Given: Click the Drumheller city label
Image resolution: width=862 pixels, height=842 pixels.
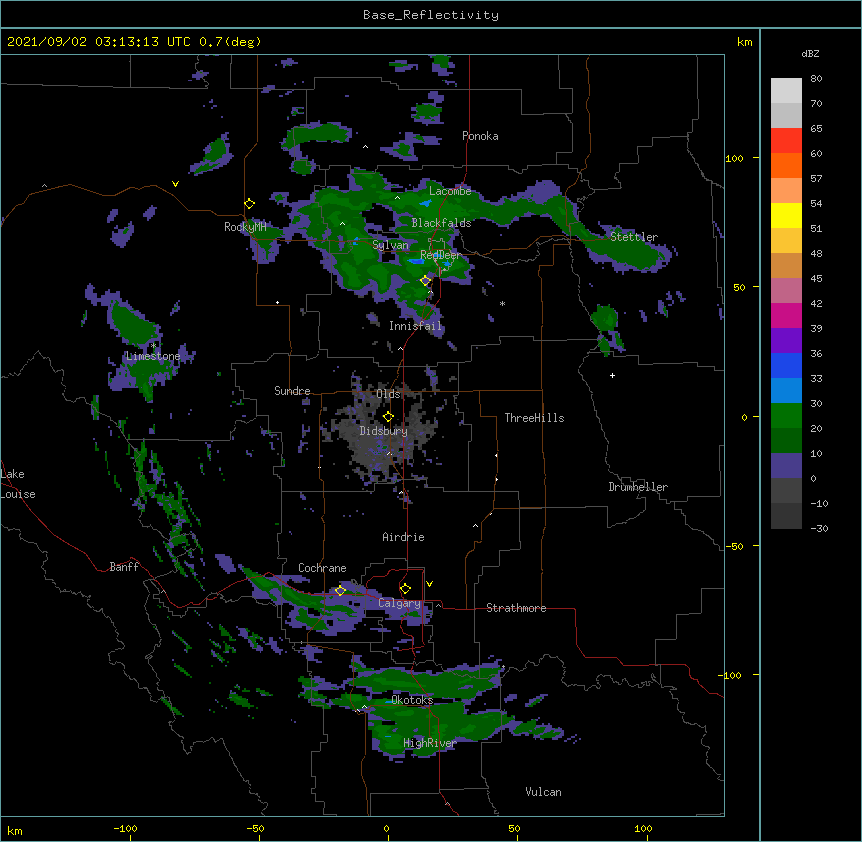Looking at the screenshot, I should point(638,487).
